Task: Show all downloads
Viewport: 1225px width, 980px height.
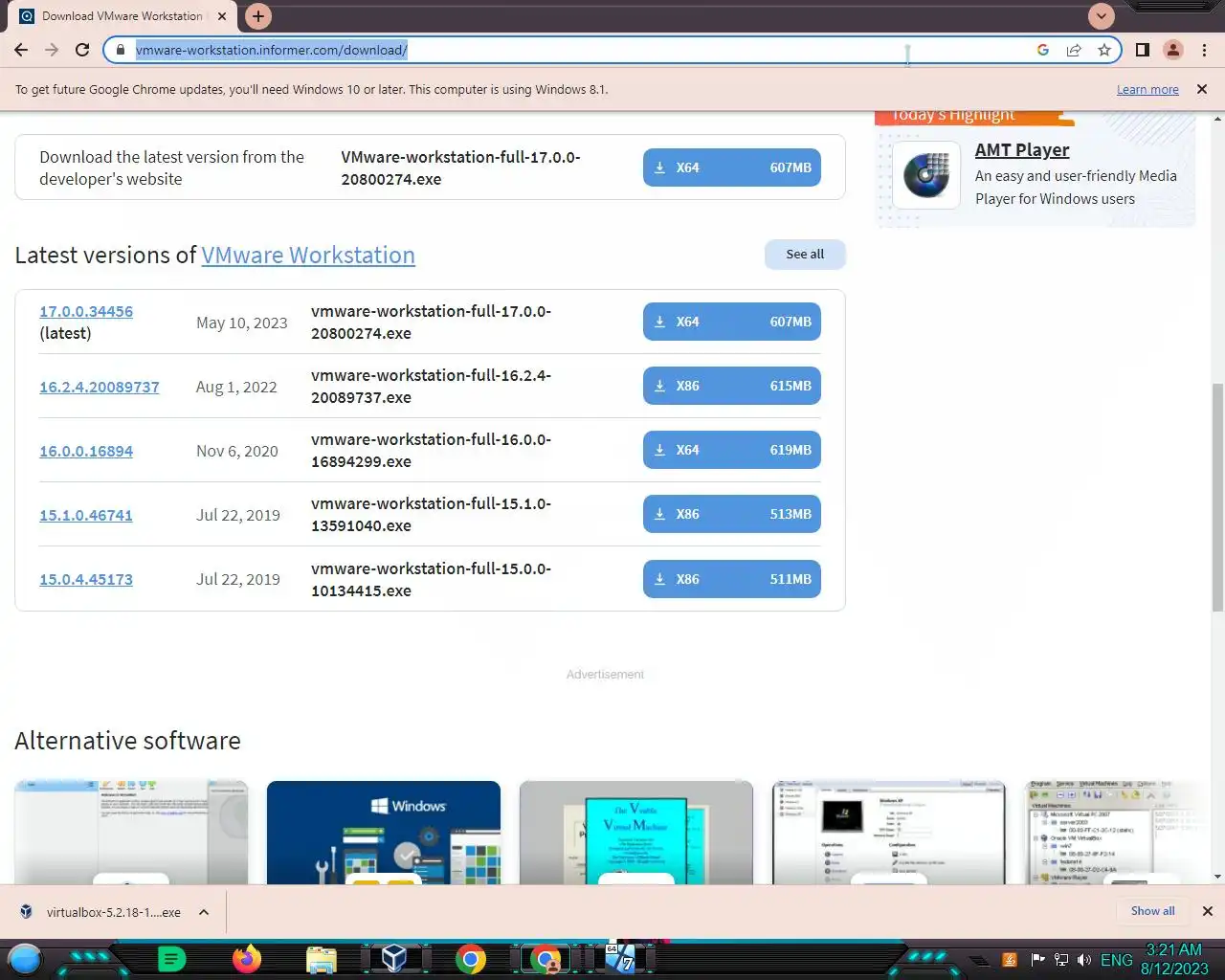Action: (x=1152, y=911)
